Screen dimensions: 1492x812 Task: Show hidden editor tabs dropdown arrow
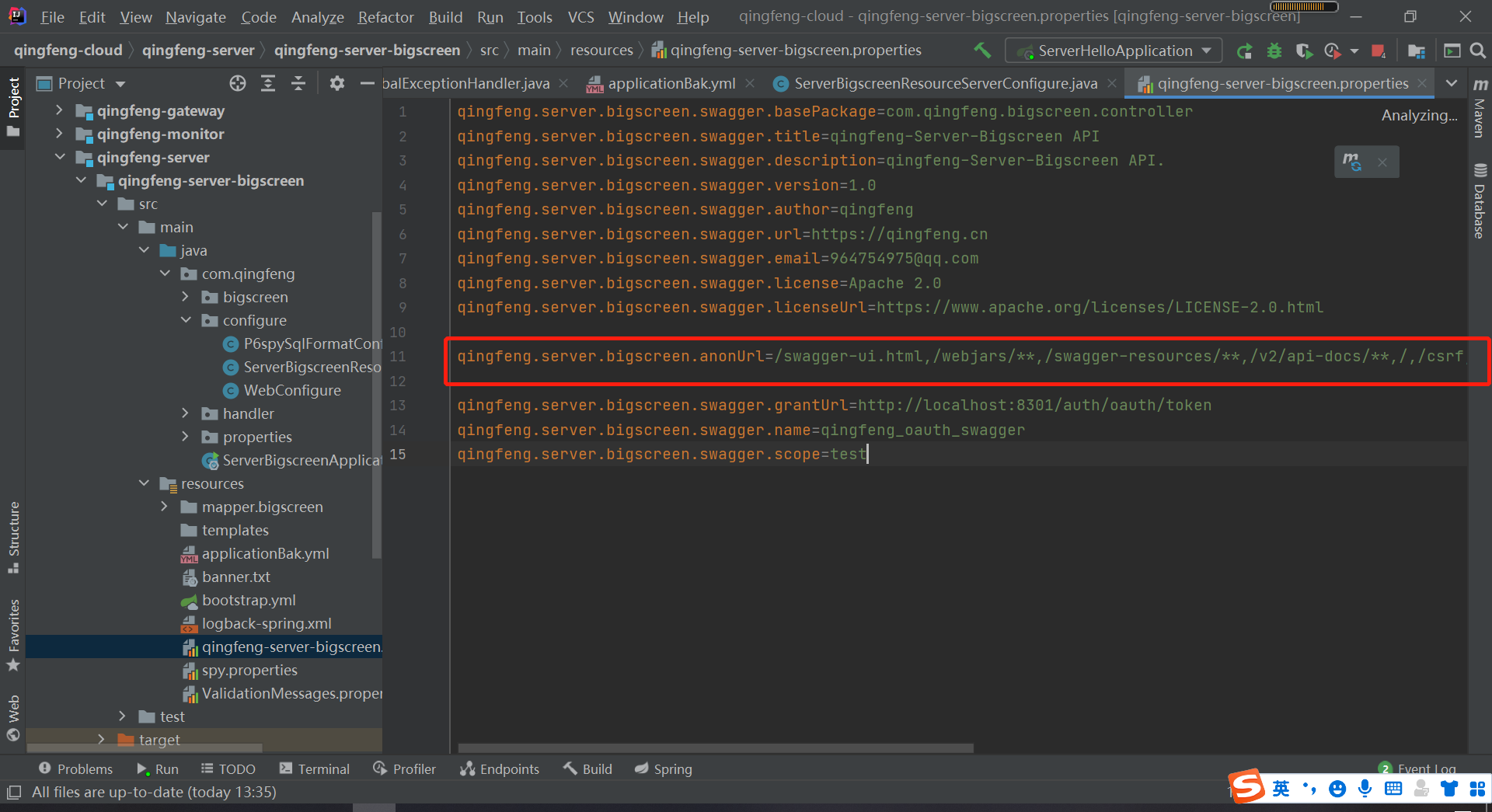[x=1452, y=83]
